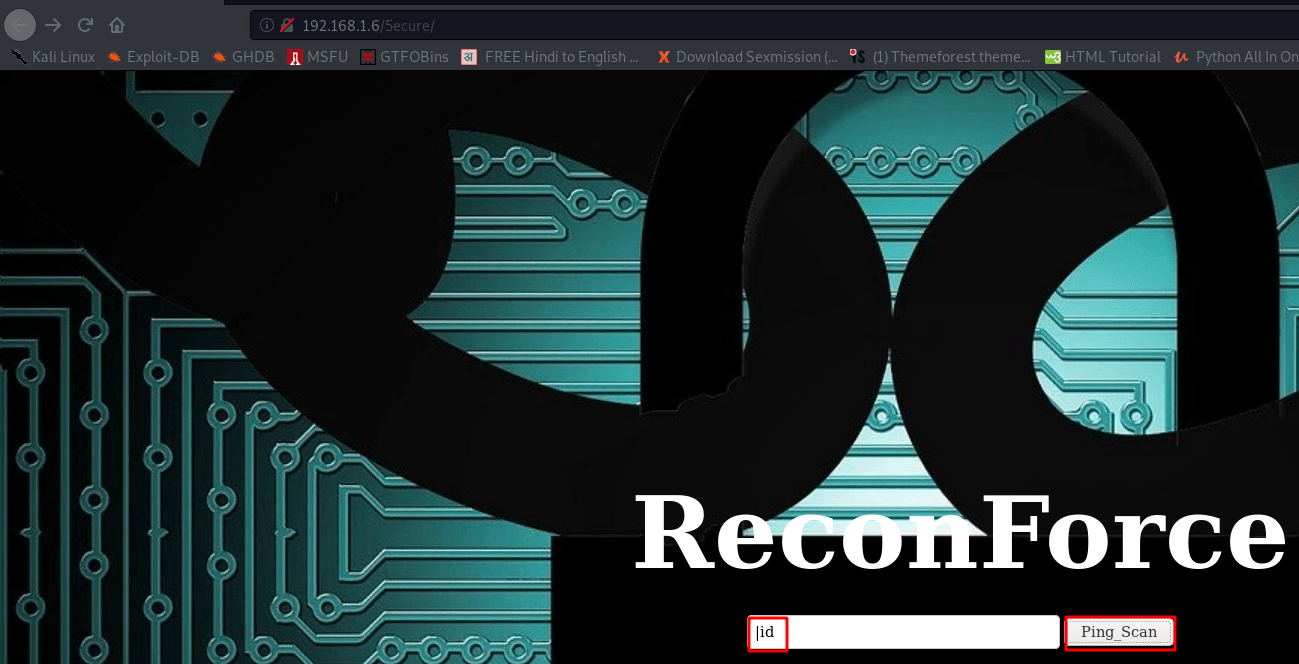Reload the current page

[85, 25]
